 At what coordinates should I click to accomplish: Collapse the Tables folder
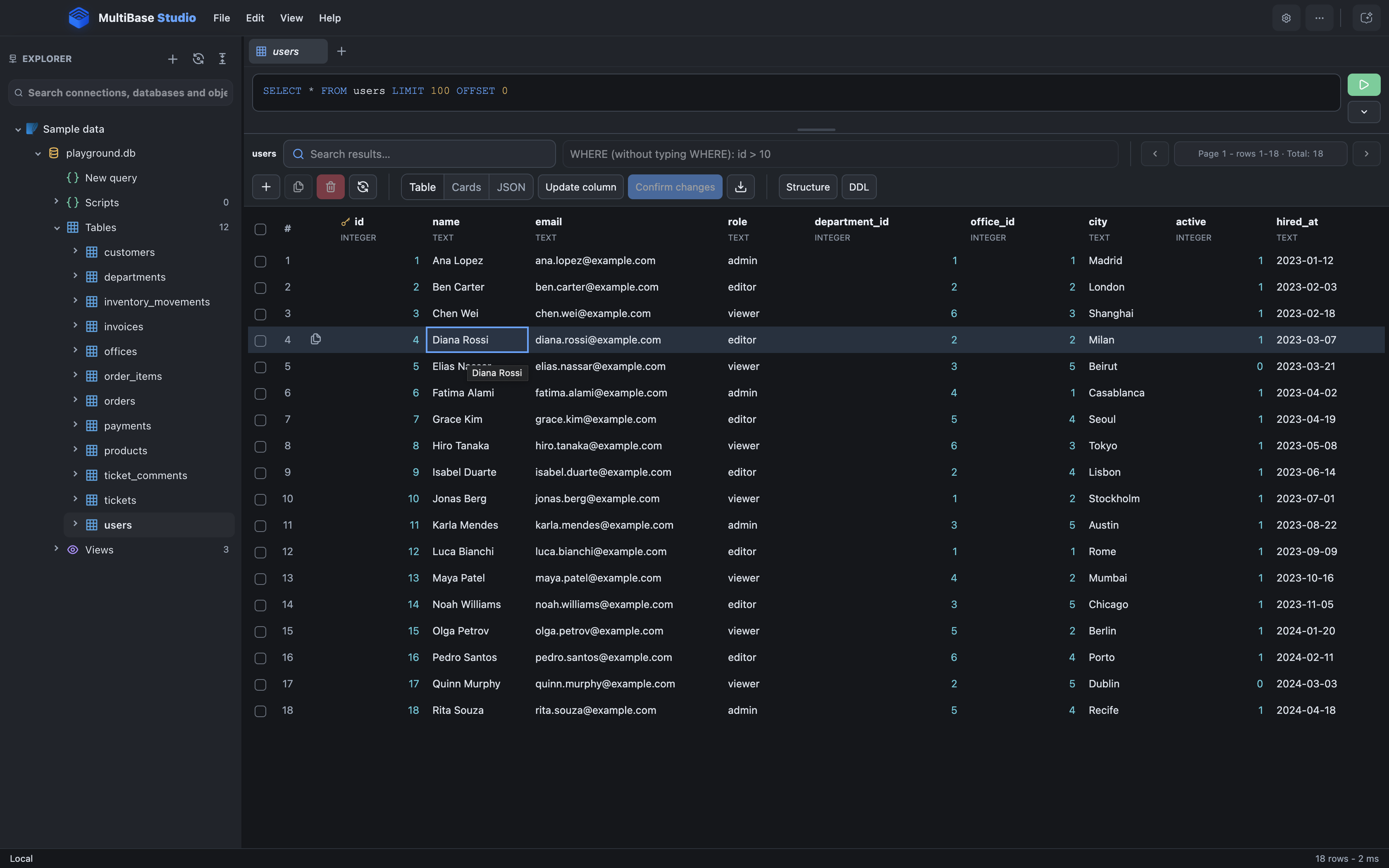[x=57, y=228]
